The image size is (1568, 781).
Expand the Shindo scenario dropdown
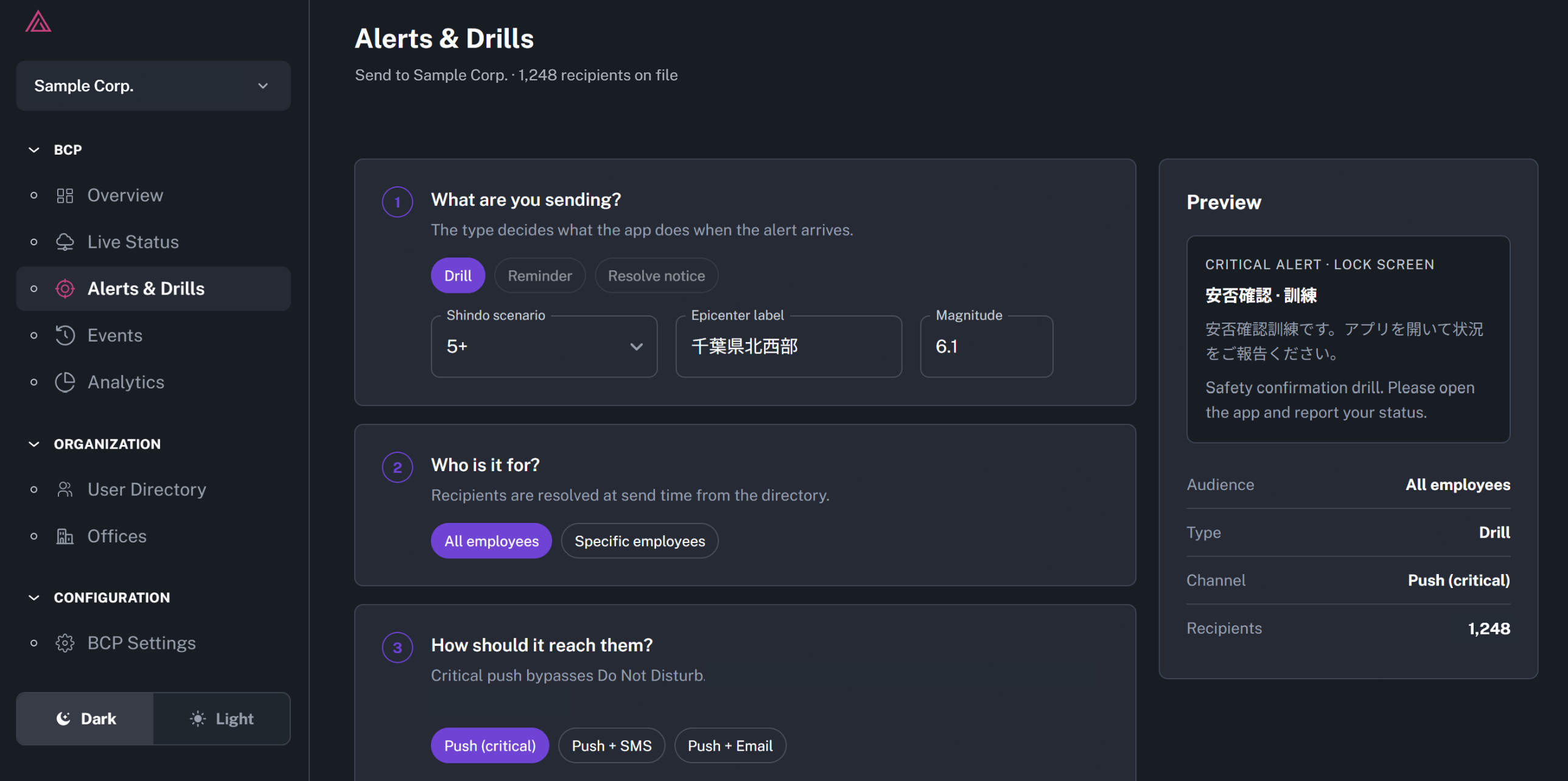pos(544,346)
